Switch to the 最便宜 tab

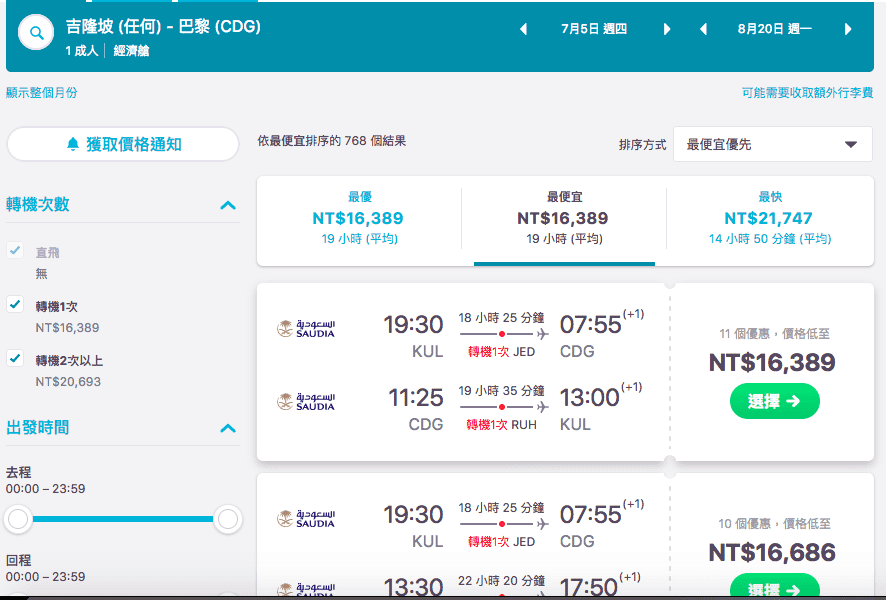point(564,219)
